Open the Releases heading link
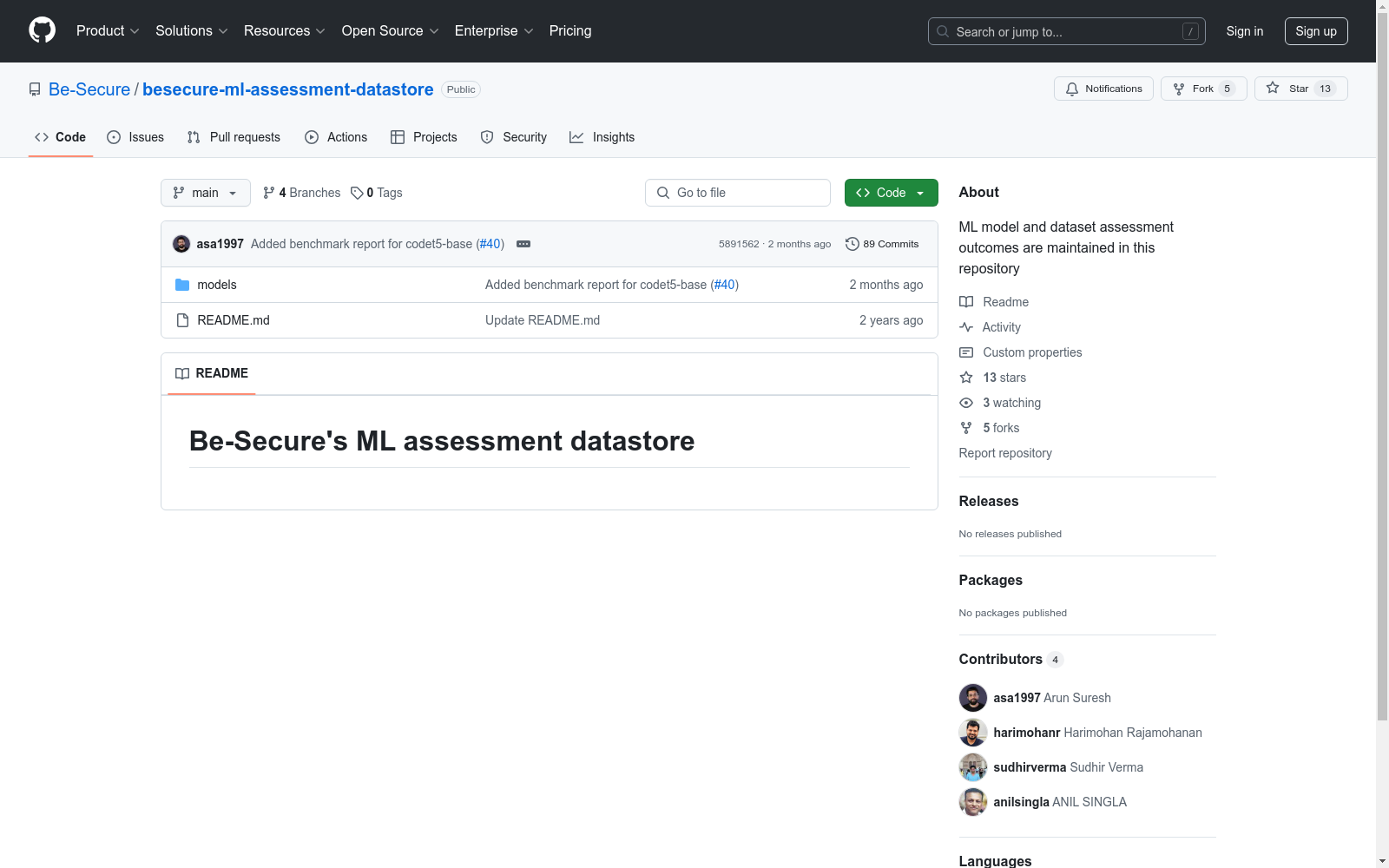 click(989, 502)
